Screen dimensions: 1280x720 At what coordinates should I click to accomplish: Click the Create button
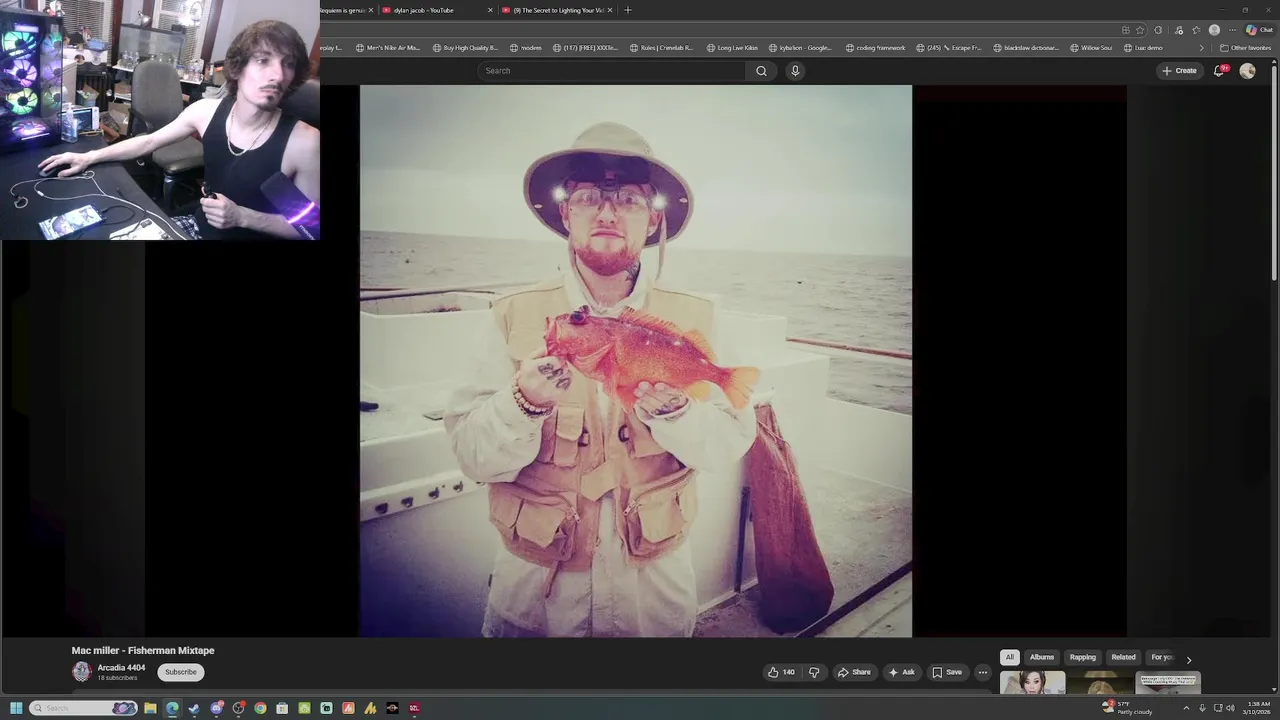(1179, 71)
